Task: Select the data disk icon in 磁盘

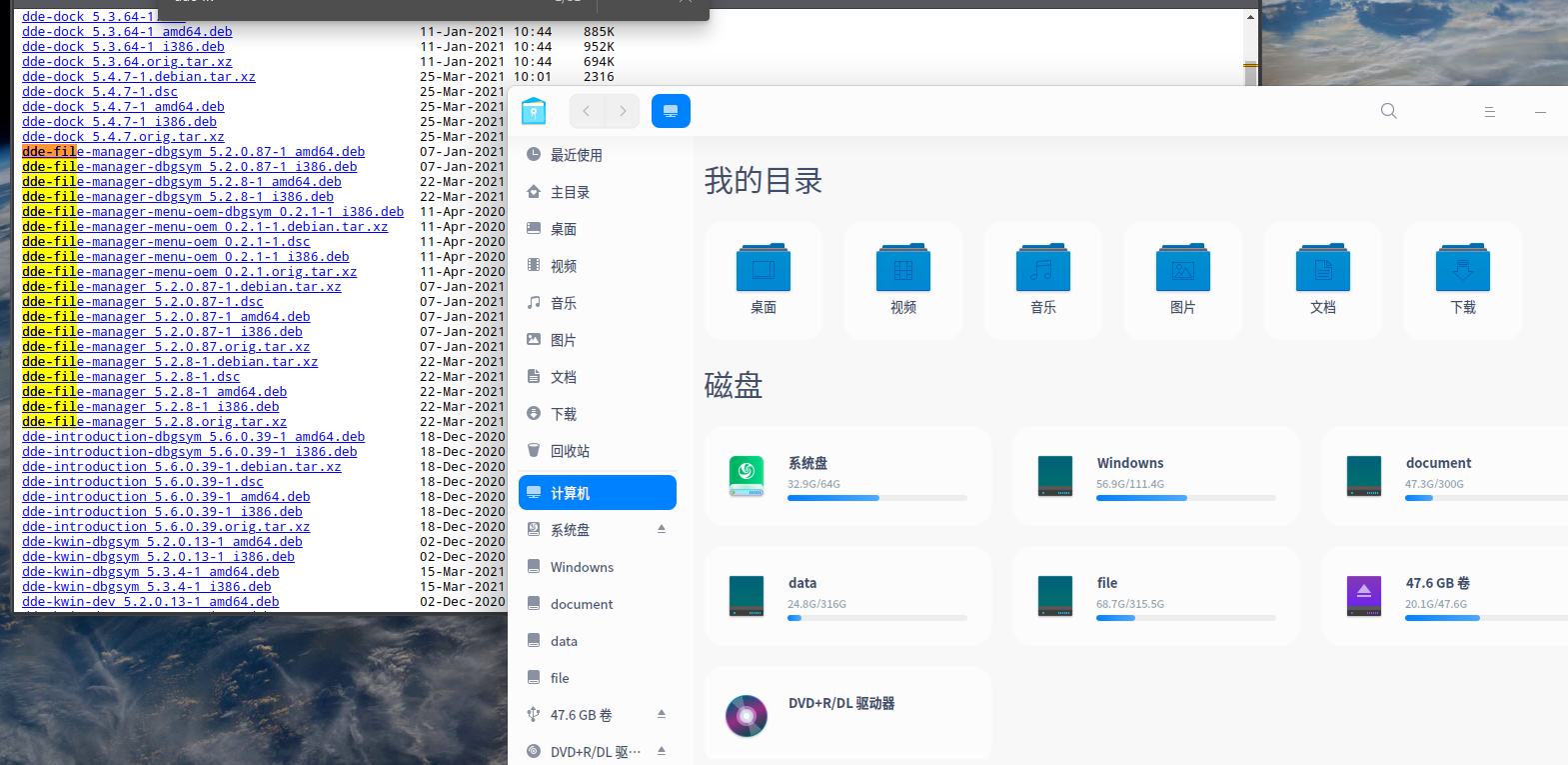Action: point(747,596)
